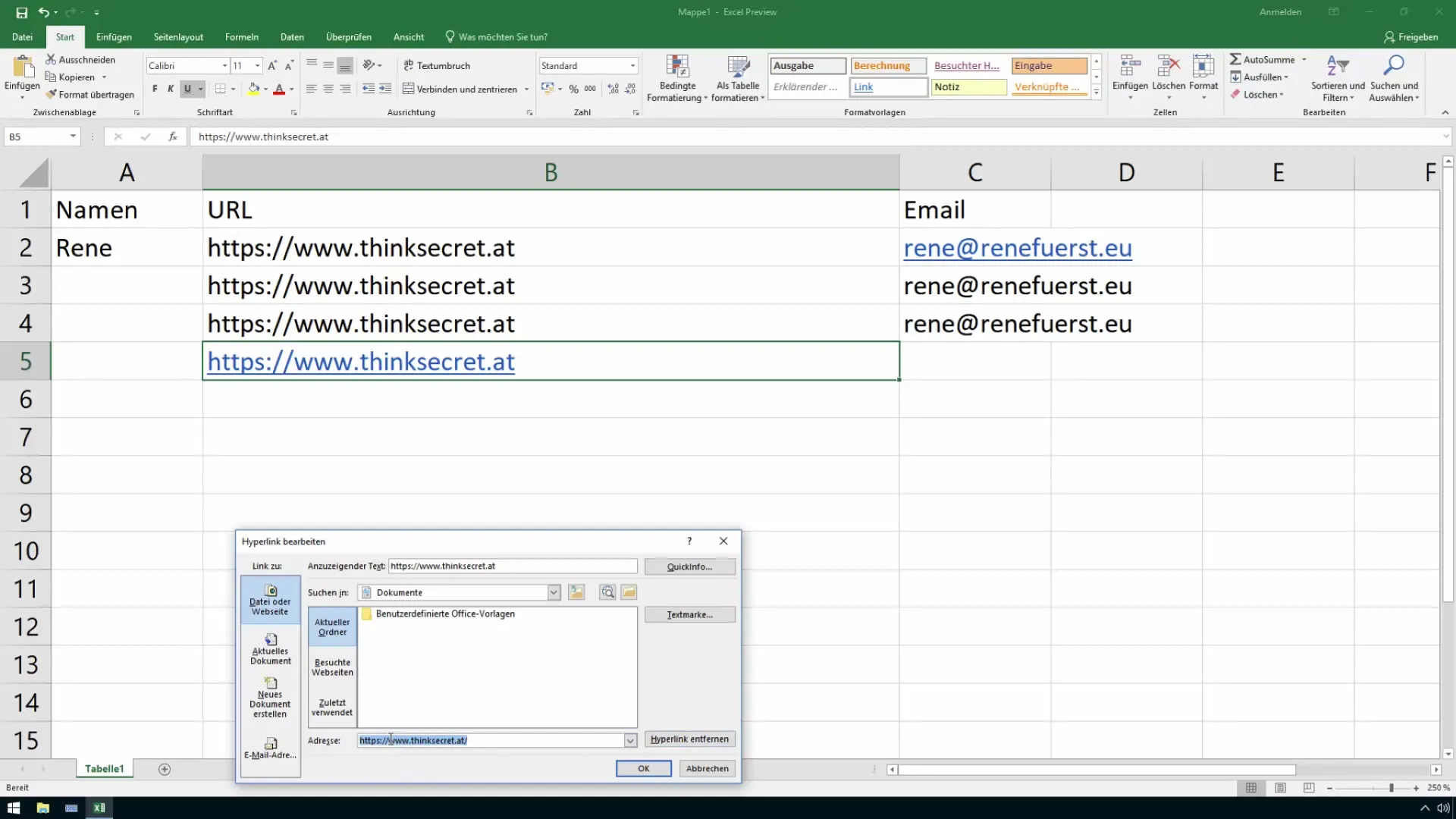The width and height of the screenshot is (1456, 819).
Task: Click the Ausschneiden scissors icon
Action: pos(51,59)
